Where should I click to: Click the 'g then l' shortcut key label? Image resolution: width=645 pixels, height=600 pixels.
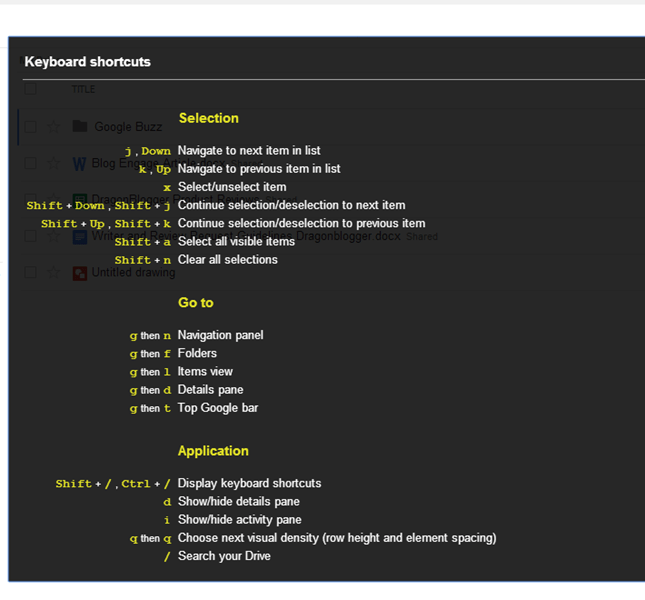pyautogui.click(x=150, y=372)
